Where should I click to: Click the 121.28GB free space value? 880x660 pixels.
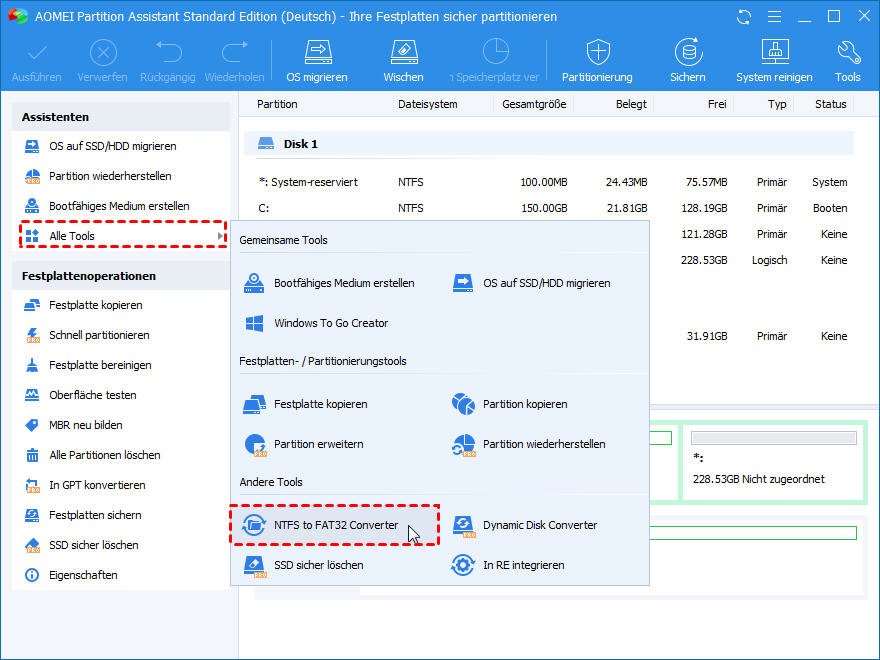704,234
